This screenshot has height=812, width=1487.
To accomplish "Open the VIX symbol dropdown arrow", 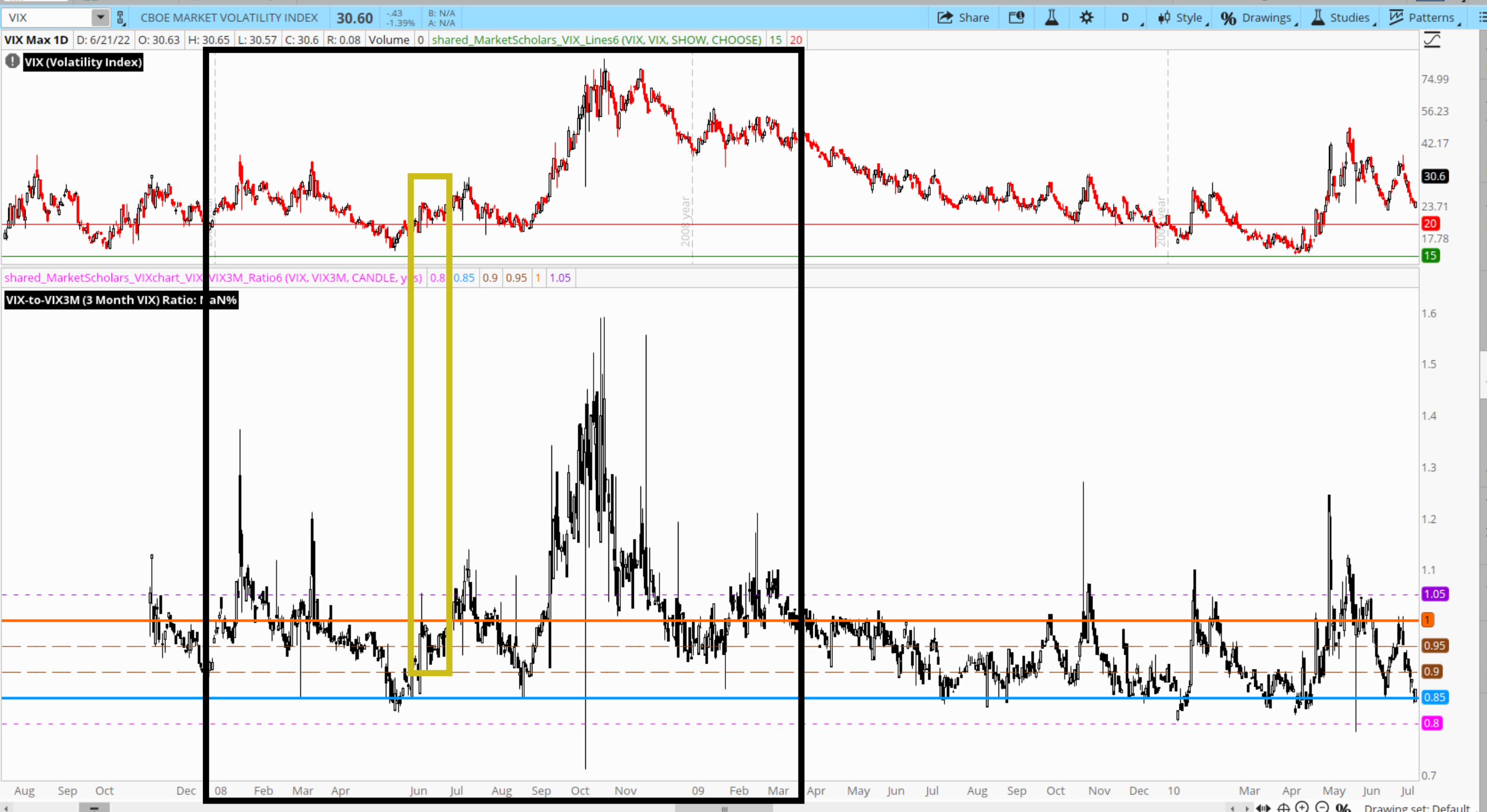I will tap(100, 18).
